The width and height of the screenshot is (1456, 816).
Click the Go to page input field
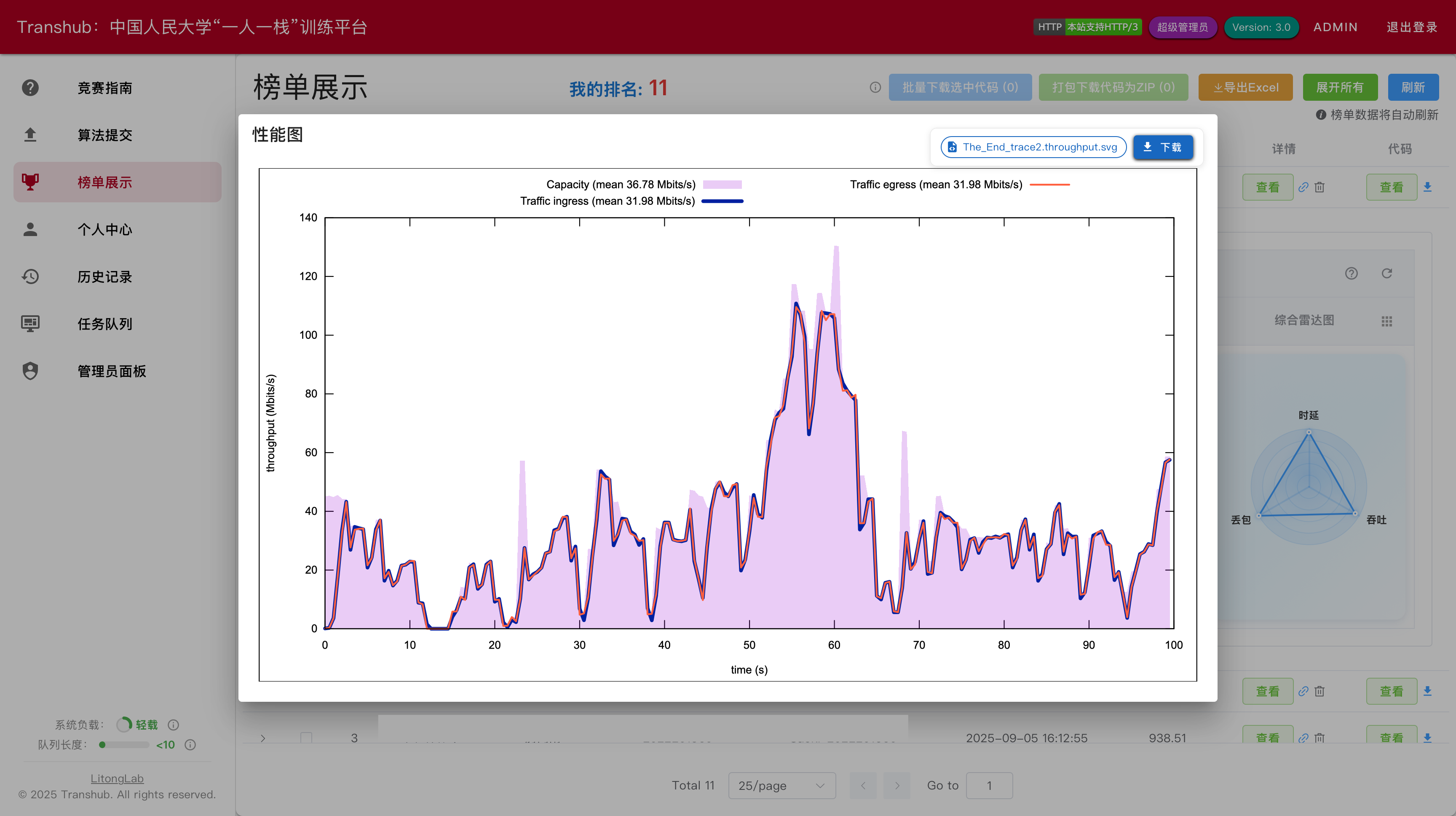pos(989,786)
